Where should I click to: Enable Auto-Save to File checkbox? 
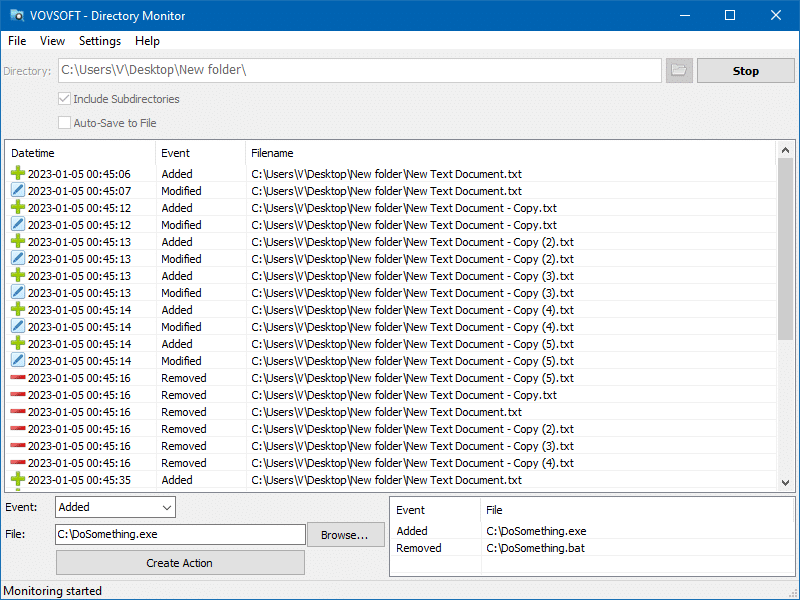click(65, 123)
